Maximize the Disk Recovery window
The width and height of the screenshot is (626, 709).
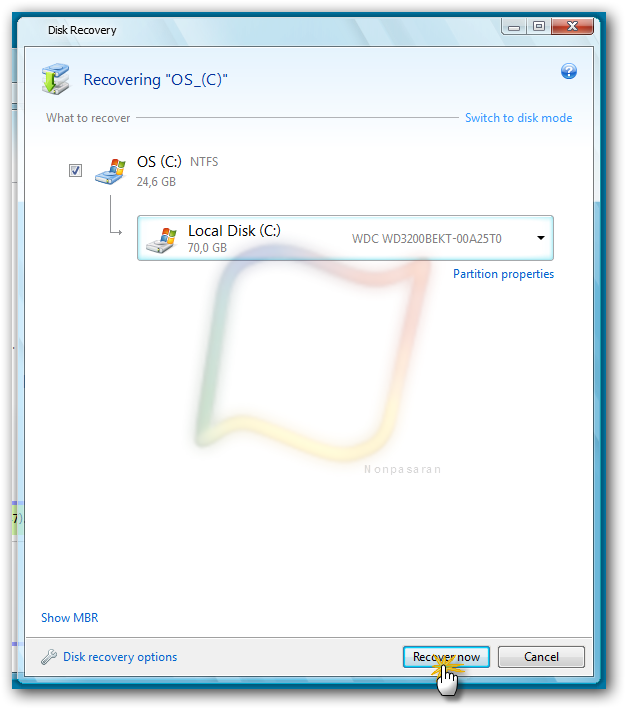pos(538,27)
